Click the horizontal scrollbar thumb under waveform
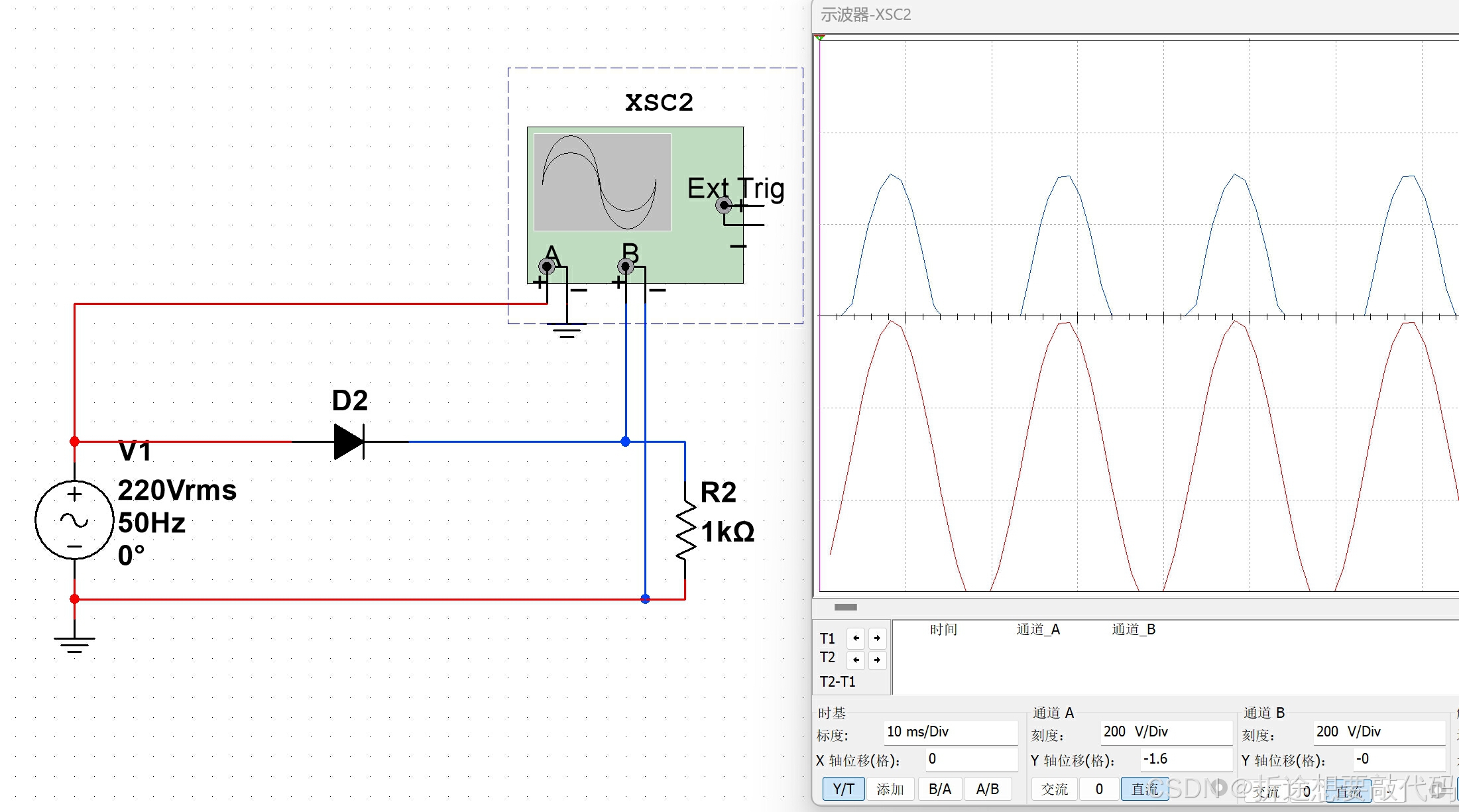 pos(845,607)
